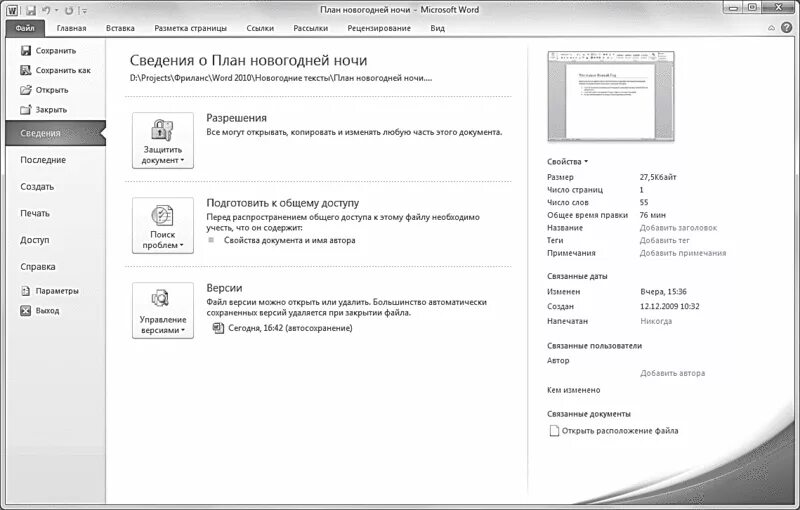The width and height of the screenshot is (800, 510).
Task: Open the Undo history dropdown arrow
Action: click(57, 11)
